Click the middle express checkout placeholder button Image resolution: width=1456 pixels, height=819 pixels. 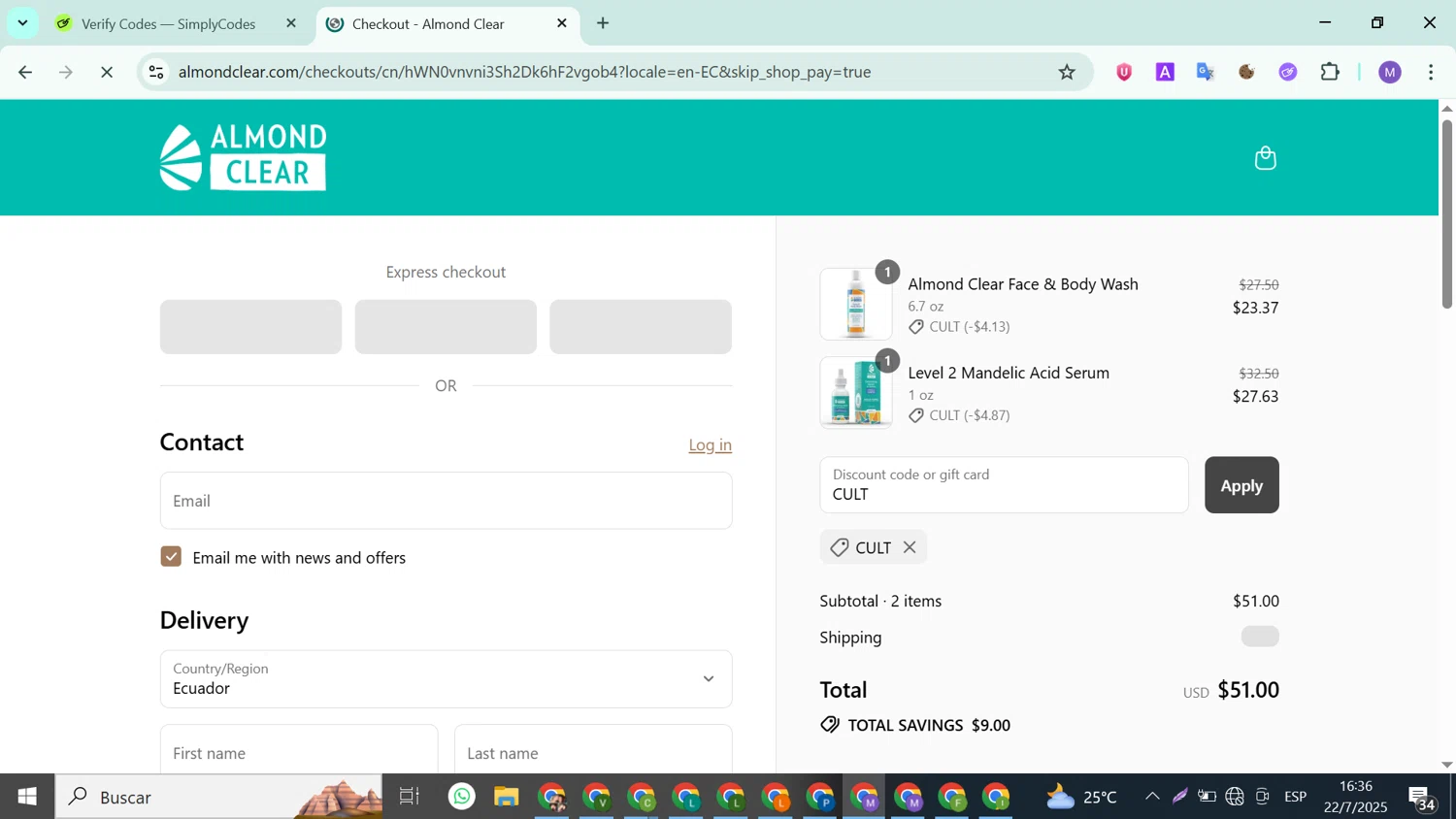pos(446,326)
